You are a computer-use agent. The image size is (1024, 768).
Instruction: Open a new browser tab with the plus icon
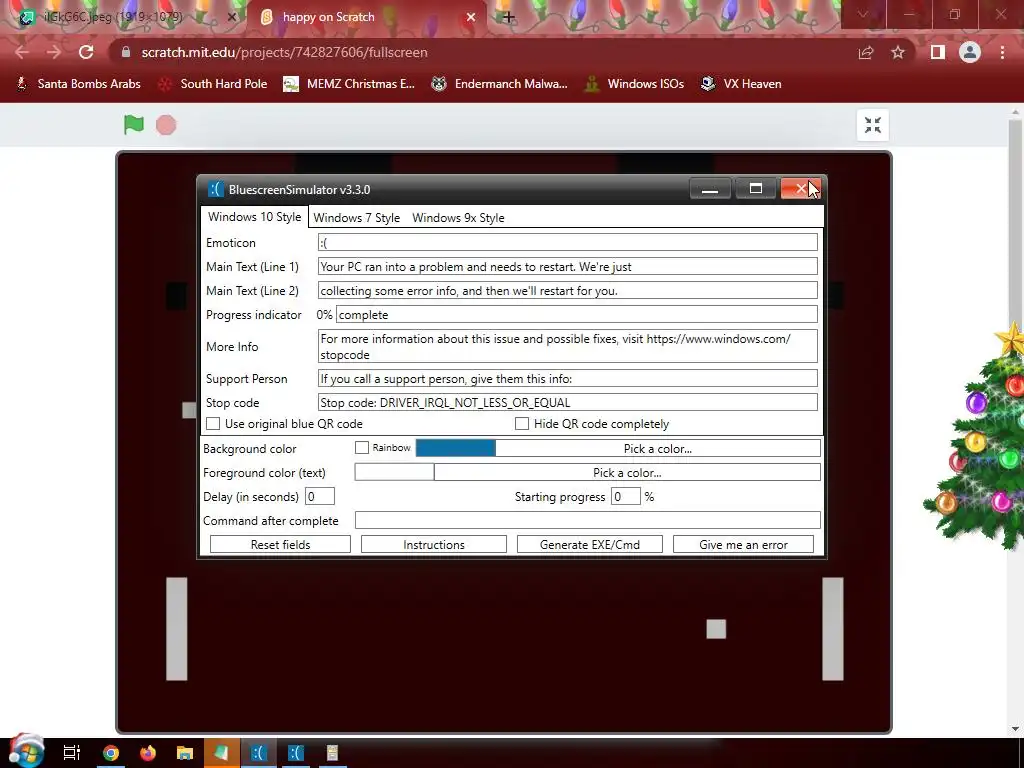(509, 17)
